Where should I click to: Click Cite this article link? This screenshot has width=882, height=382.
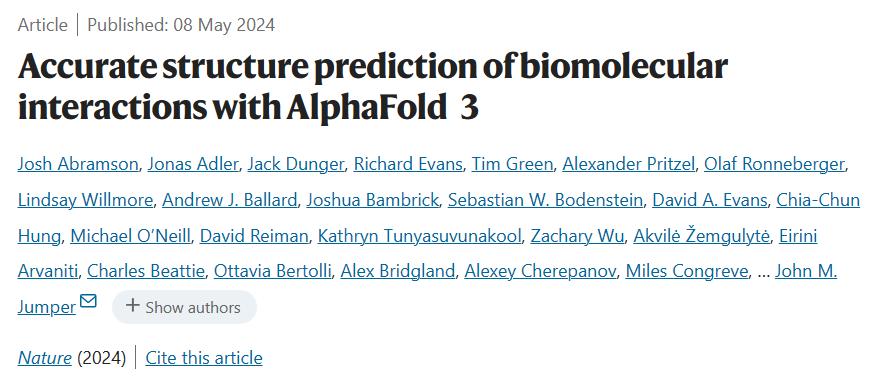click(204, 358)
